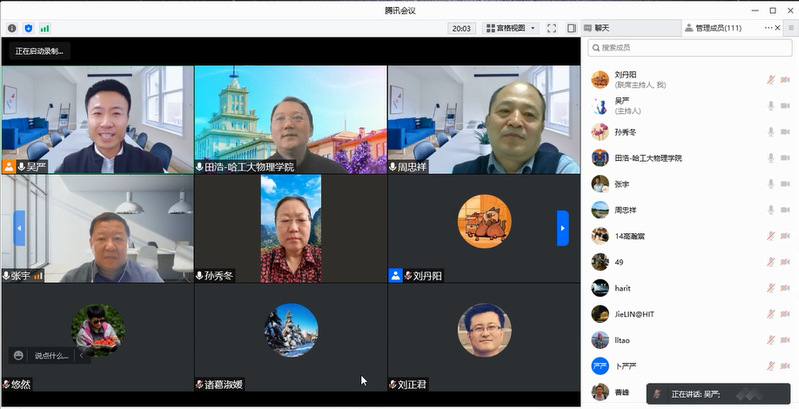Open the emoji picker in chat bar

coord(18,355)
